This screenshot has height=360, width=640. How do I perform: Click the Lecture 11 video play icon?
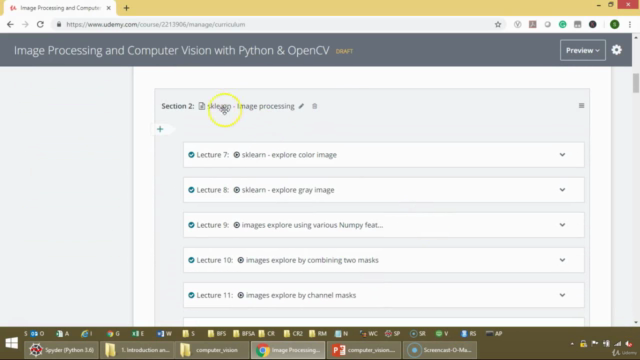[x=240, y=295]
